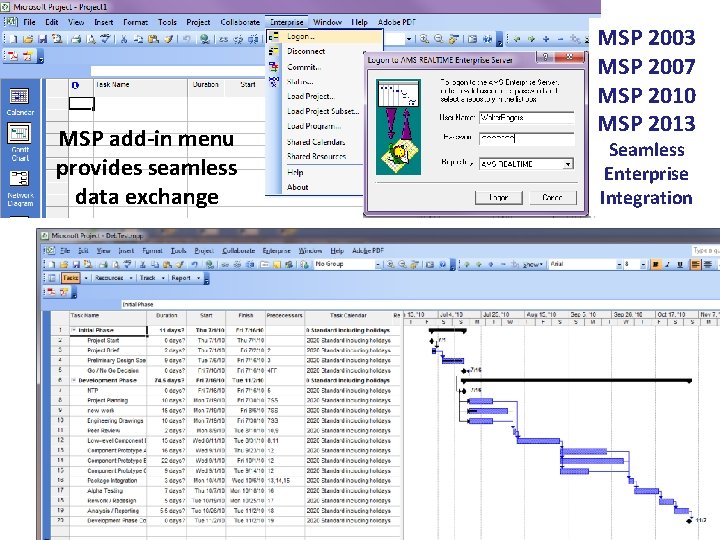The height and width of the screenshot is (540, 720).
Task: Click the Show Subtasks plus icon in upper toolbar
Action: pos(546,39)
